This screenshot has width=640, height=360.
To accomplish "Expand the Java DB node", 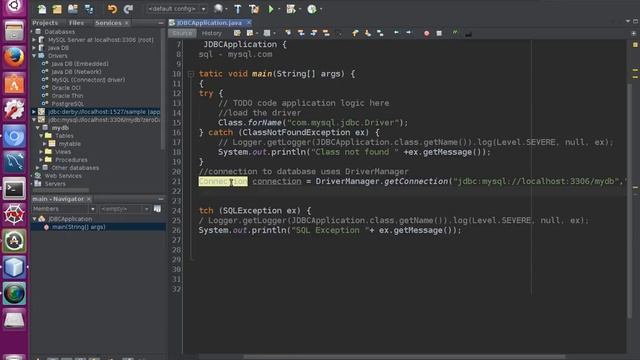I will pos(34,48).
